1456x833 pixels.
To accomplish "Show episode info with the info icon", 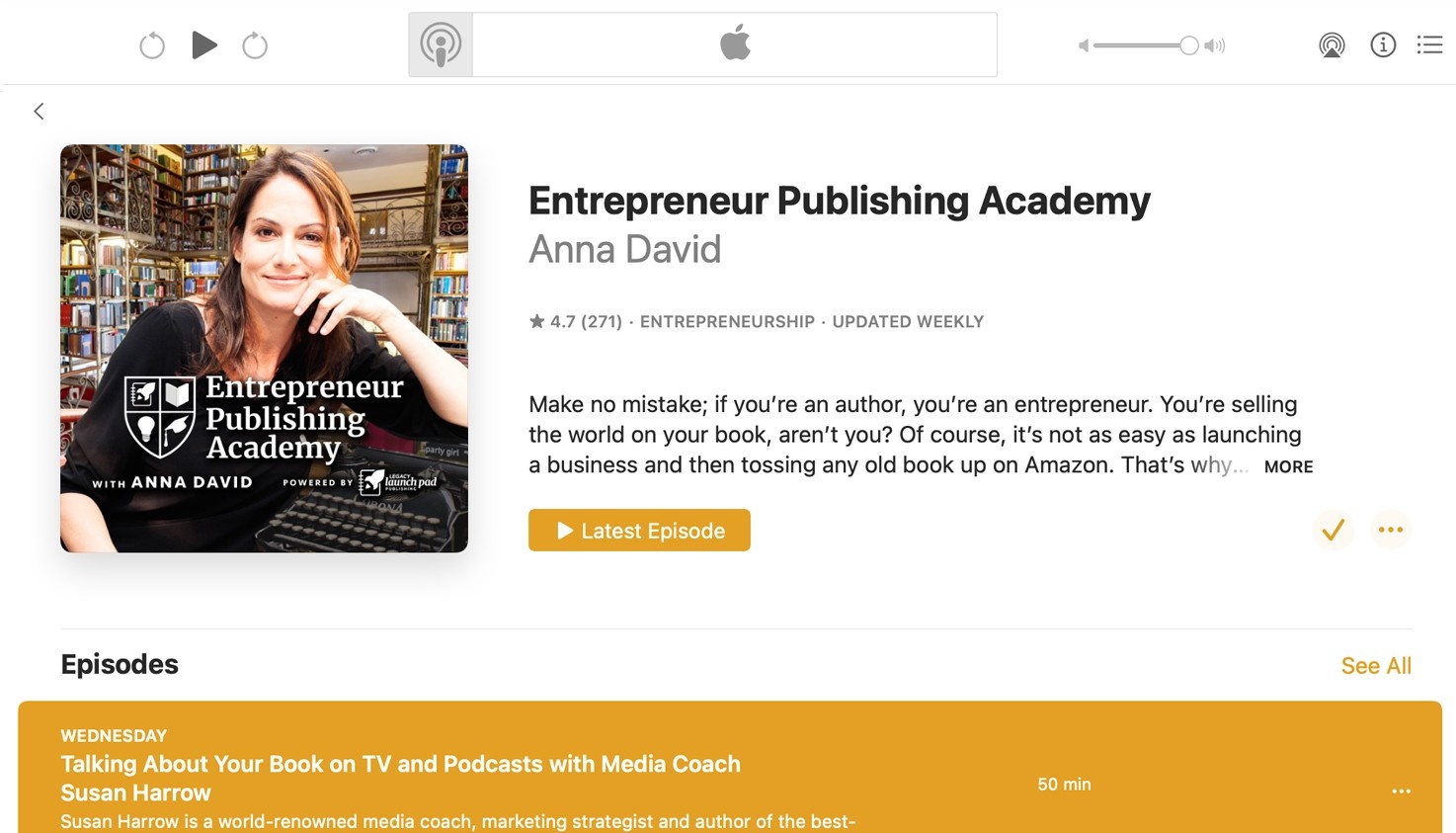I will (1383, 44).
